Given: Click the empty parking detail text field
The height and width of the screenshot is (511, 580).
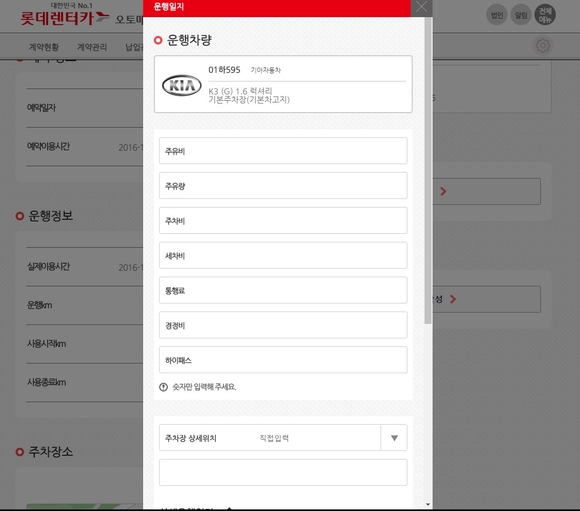Looking at the screenshot, I should (283, 473).
